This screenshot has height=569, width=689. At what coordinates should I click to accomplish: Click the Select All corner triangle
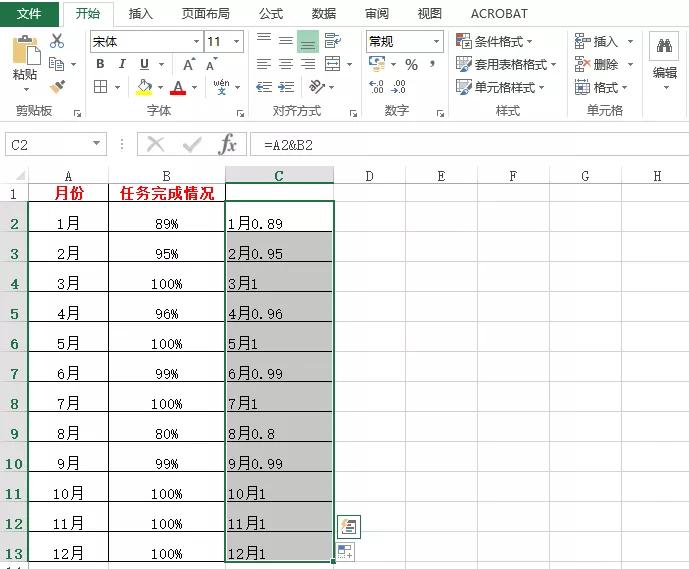pos(20,176)
